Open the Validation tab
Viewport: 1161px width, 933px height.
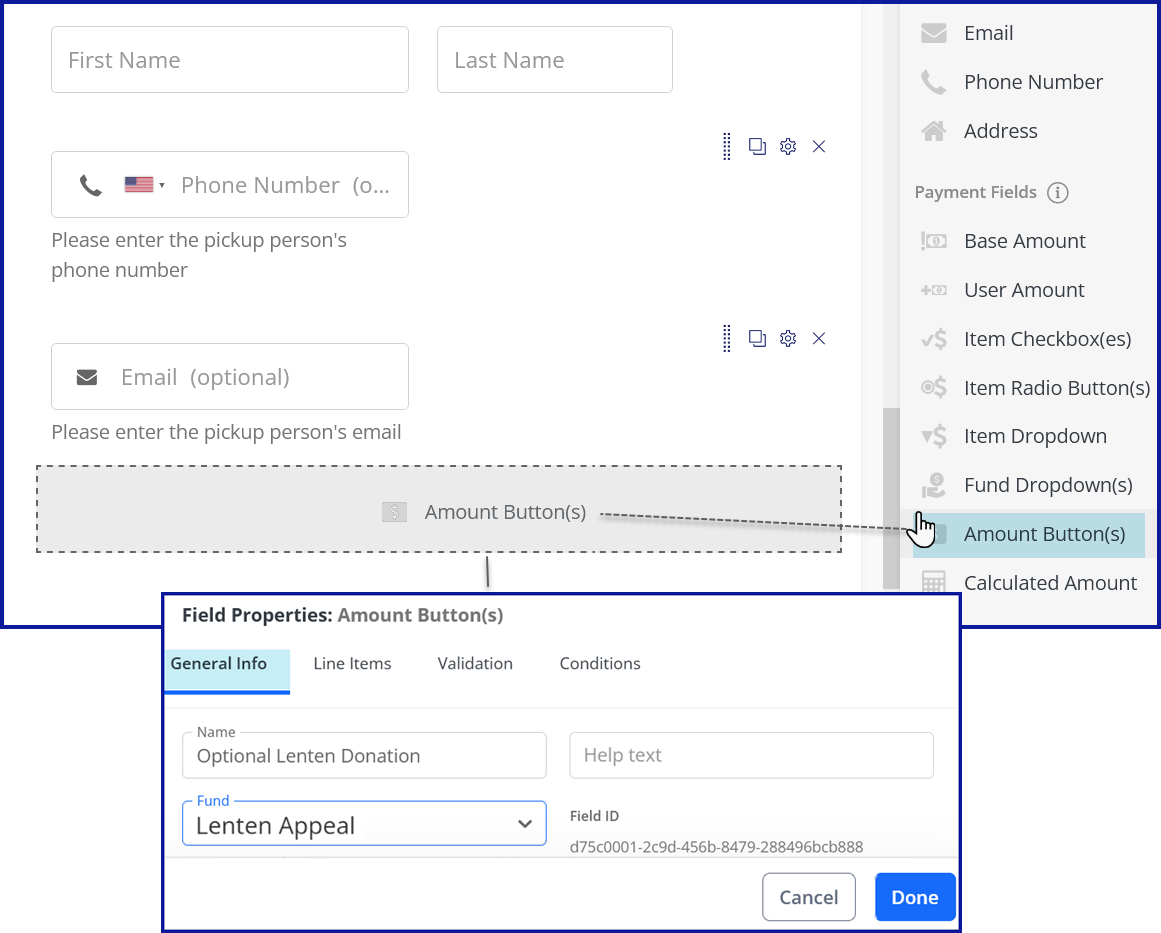tap(475, 664)
